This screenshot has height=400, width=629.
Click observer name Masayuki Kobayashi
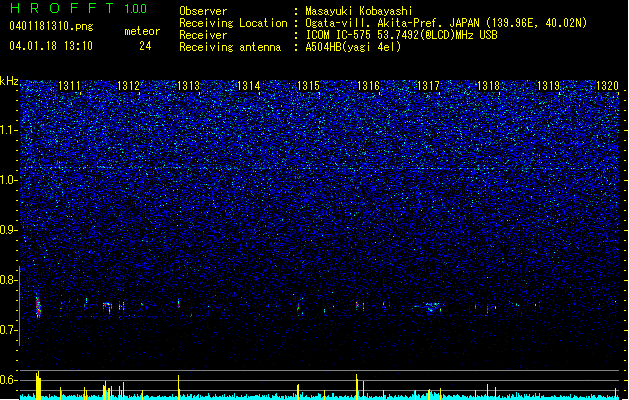click(359, 11)
